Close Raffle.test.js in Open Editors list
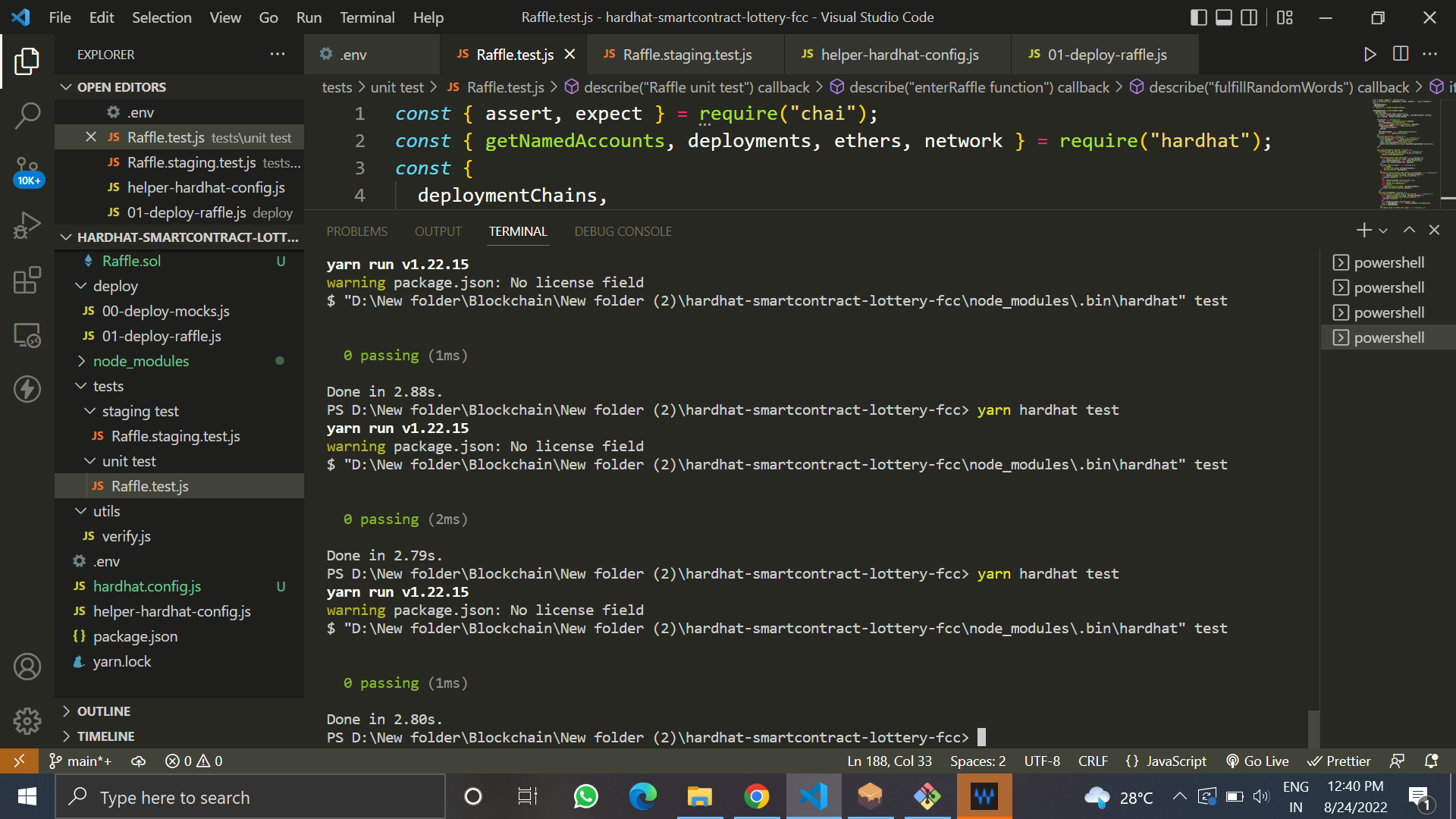 tap(91, 137)
